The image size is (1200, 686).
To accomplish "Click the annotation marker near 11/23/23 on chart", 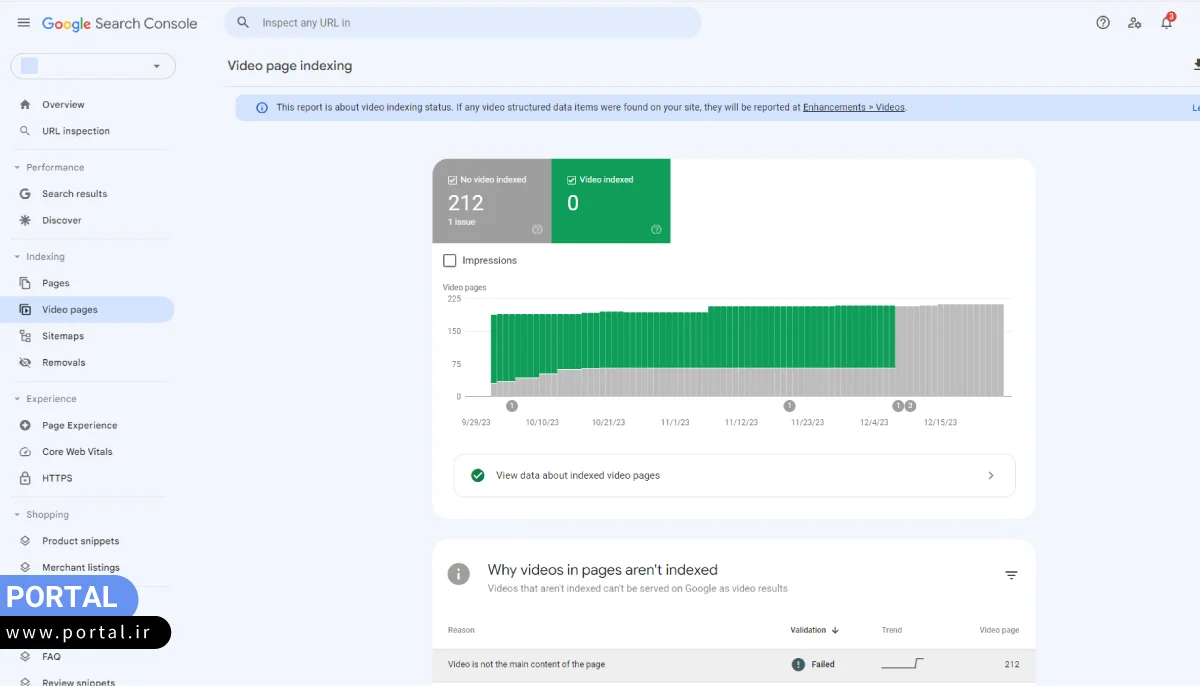I will point(789,406).
